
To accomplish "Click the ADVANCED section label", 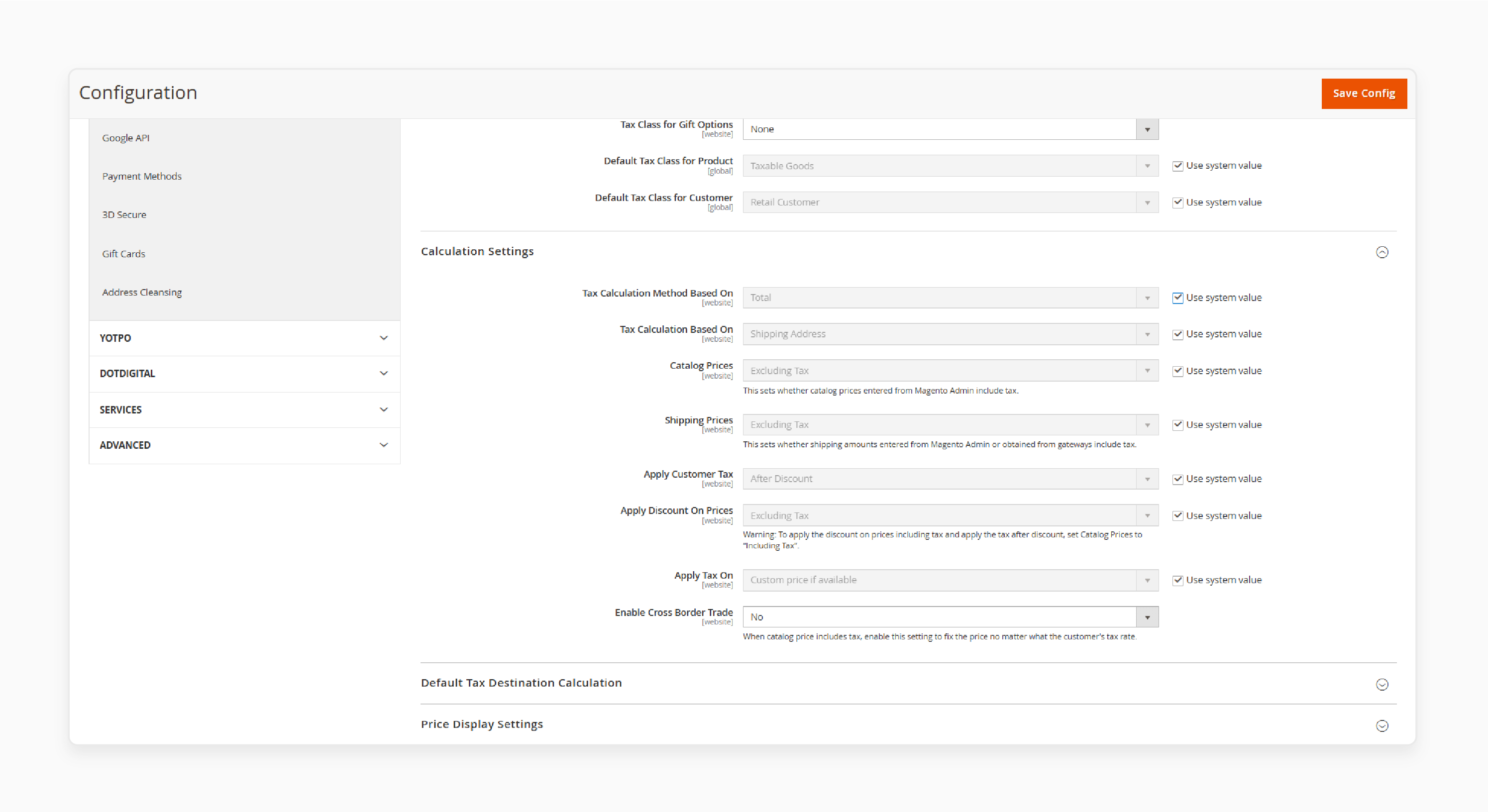I will point(125,445).
